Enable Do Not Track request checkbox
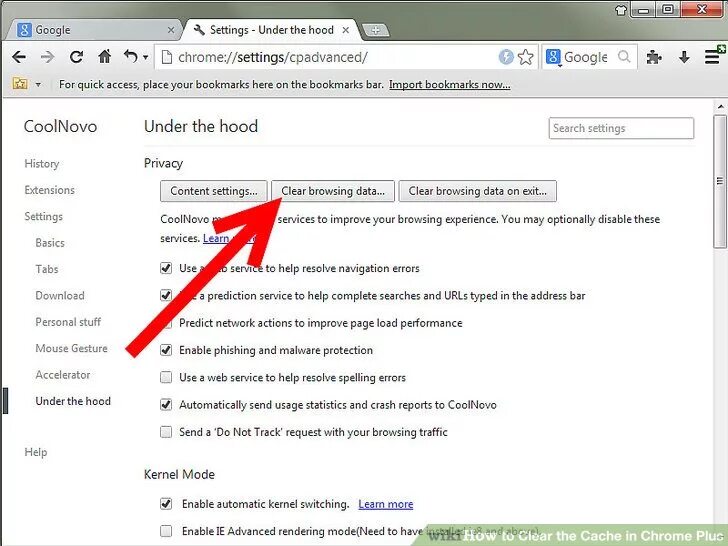The image size is (728, 546). pyautogui.click(x=166, y=432)
